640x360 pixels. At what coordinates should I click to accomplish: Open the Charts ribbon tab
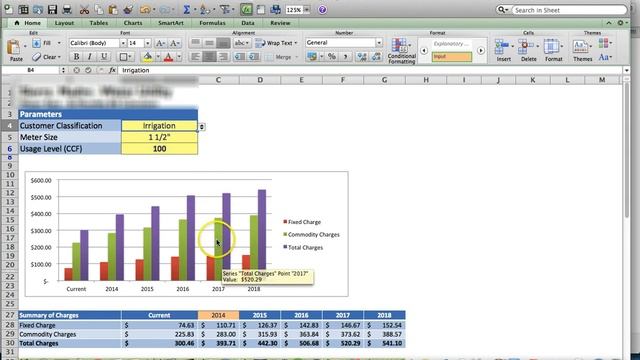point(133,23)
